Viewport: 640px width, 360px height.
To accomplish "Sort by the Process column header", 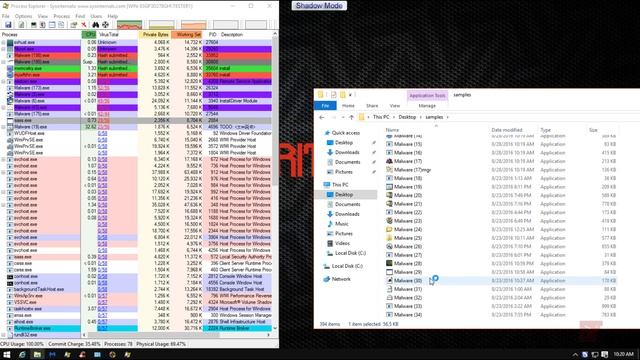I will click(x=41, y=35).
